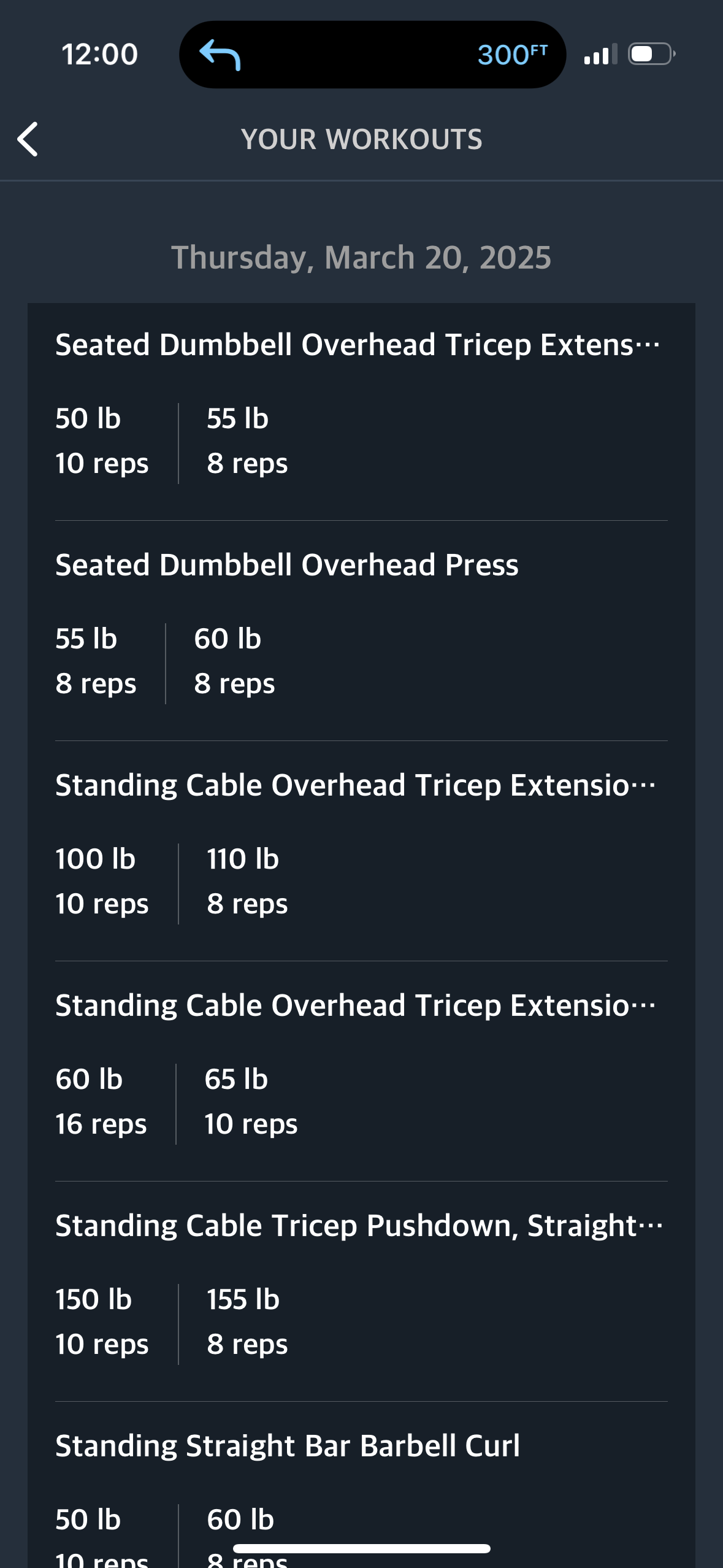
Task: Select the 110 lb 8 reps set
Action: [x=247, y=881]
